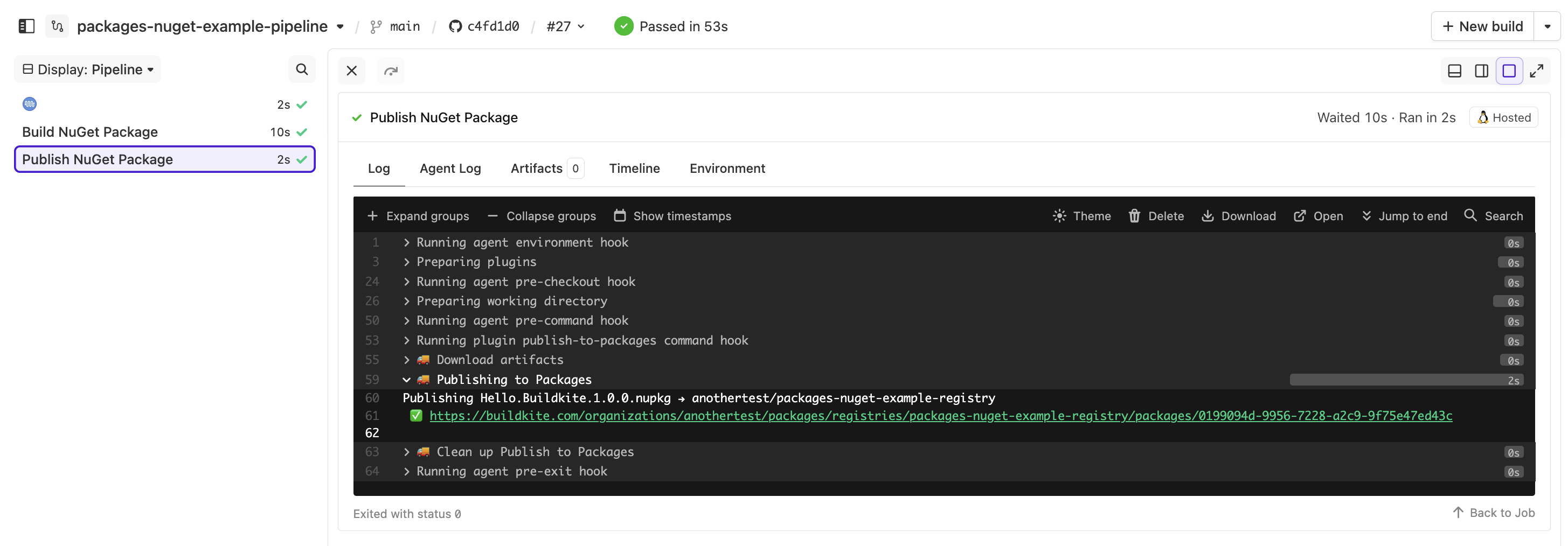The image size is (1568, 546).
Task: Click log line number 62
Action: click(372, 433)
